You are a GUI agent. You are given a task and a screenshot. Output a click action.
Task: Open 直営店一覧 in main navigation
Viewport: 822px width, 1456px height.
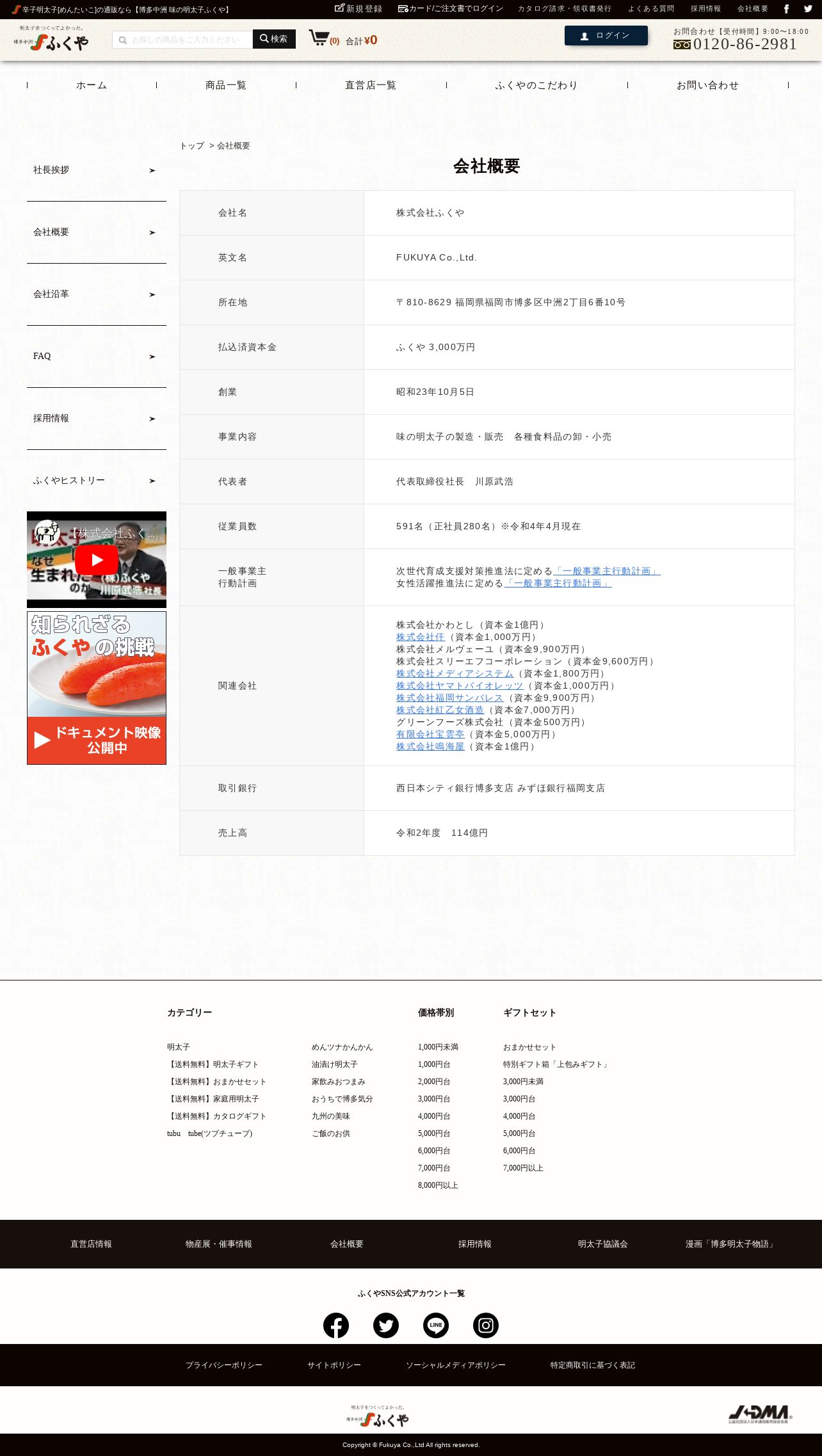[x=371, y=85]
